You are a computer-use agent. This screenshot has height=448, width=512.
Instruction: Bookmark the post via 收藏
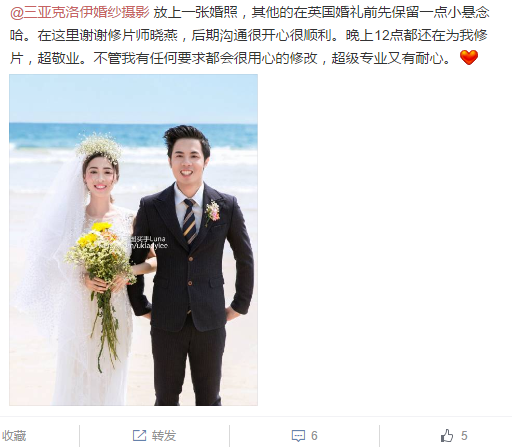click(x=14, y=436)
